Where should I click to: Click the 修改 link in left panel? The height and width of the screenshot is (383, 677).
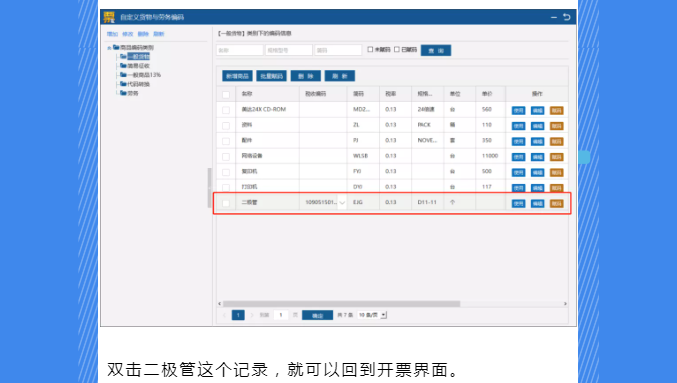click(x=128, y=34)
